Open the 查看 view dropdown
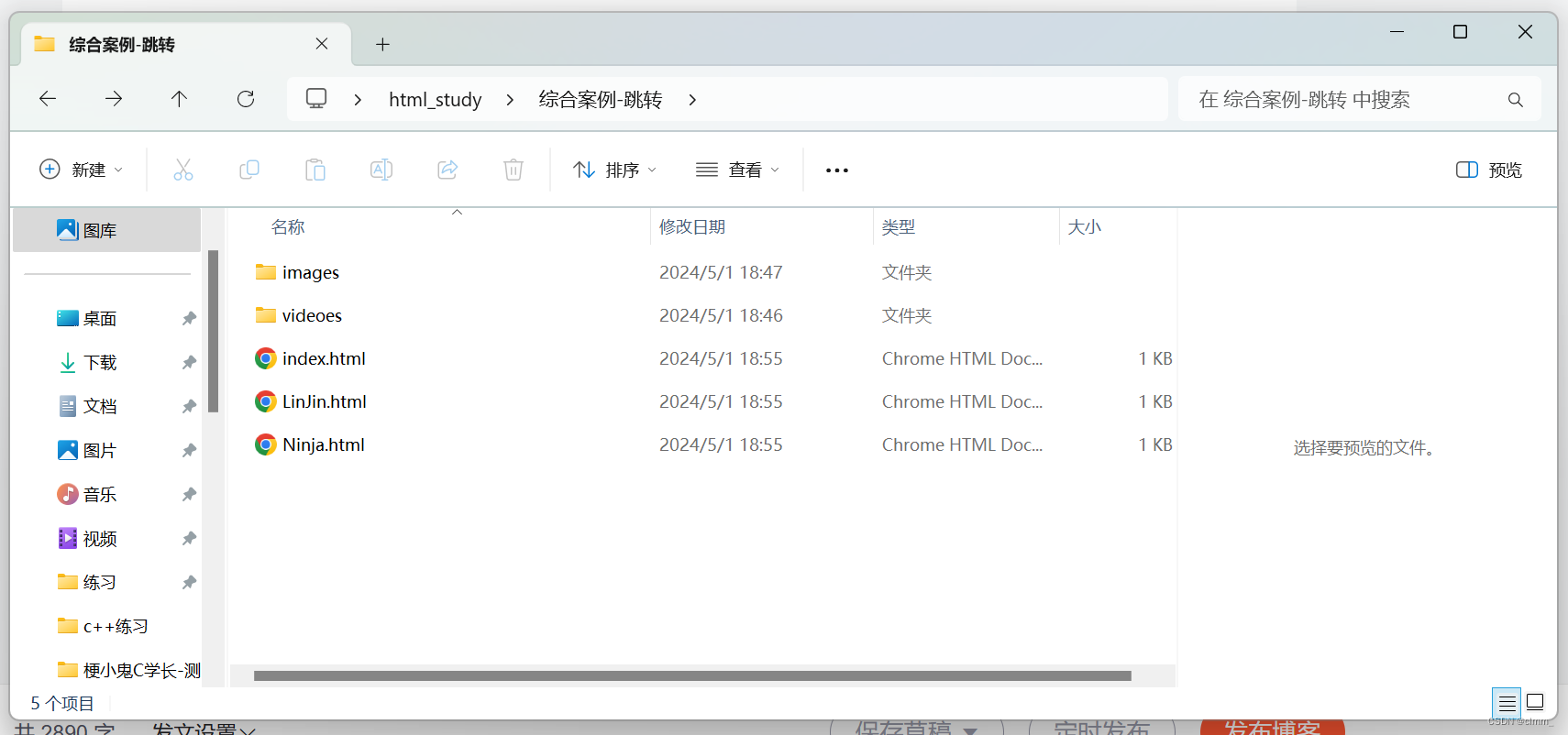The width and height of the screenshot is (1568, 735). [737, 170]
